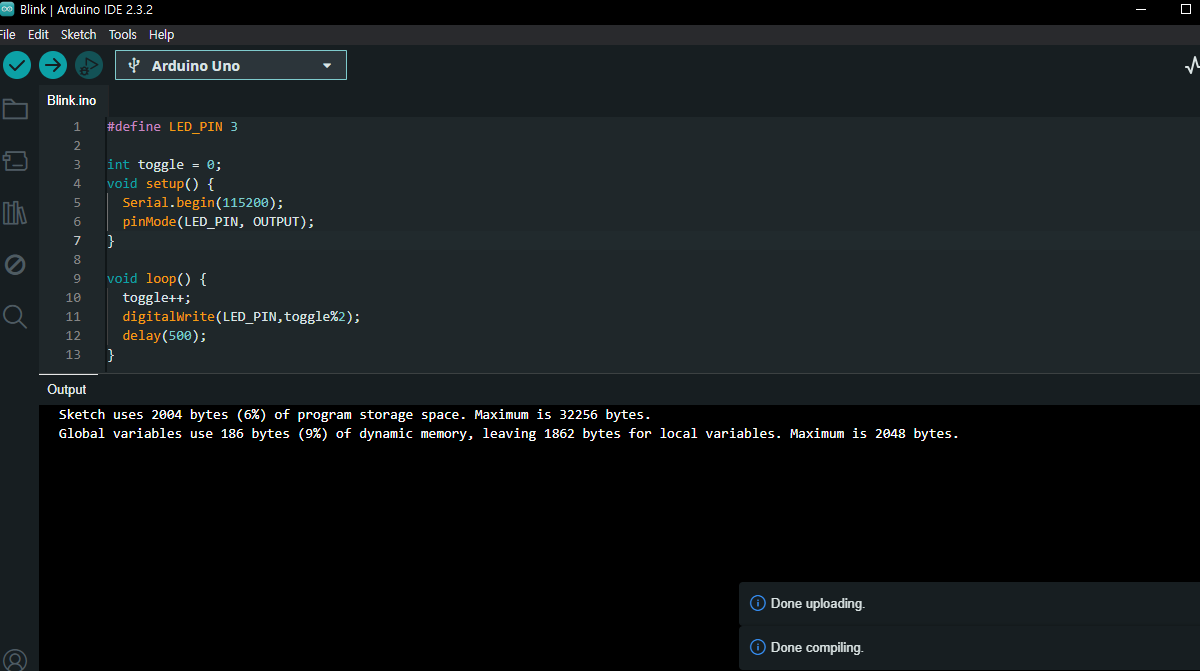Open the Edit menu
The width and height of the screenshot is (1200, 671).
coord(38,34)
